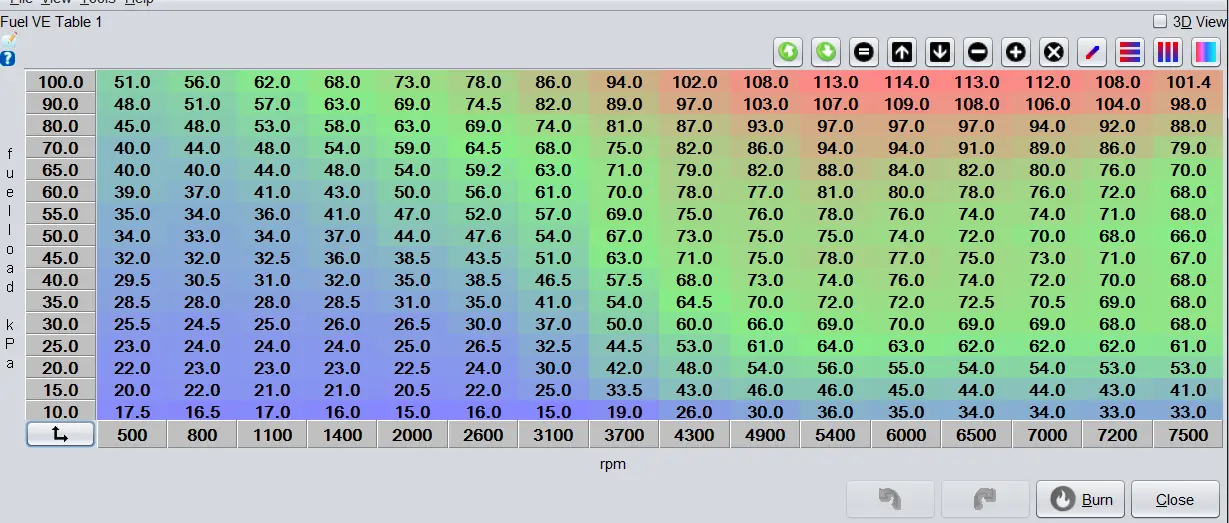Select the cell with value 43.5
1229x523 pixels.
484,257
